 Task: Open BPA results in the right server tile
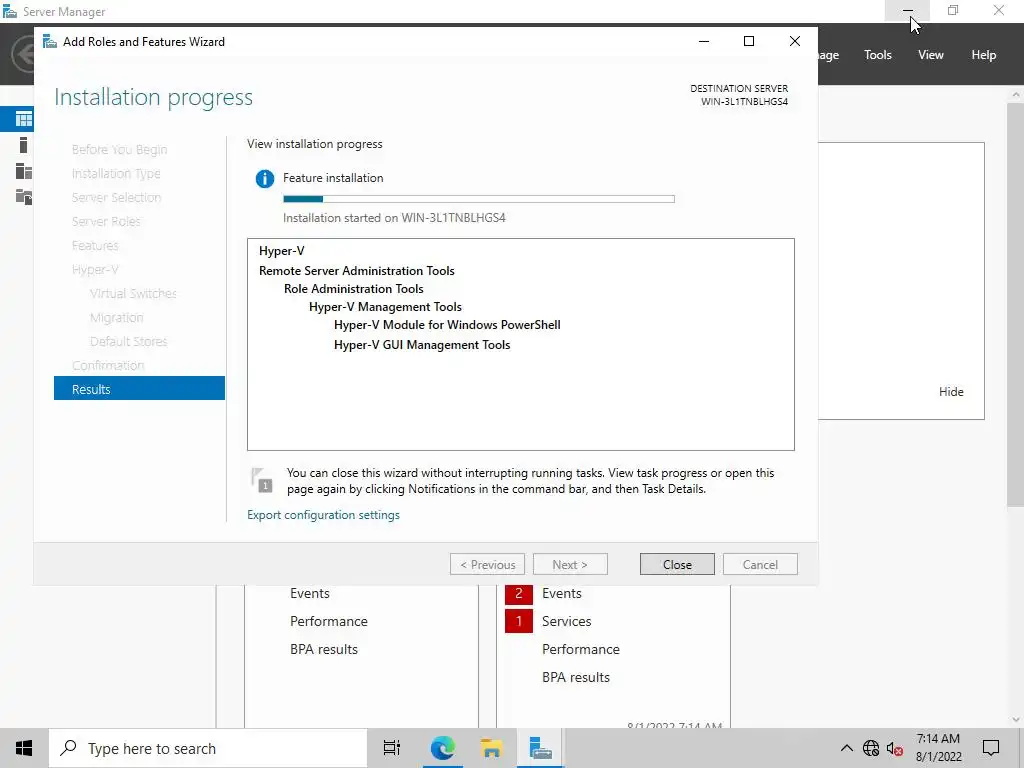click(576, 677)
